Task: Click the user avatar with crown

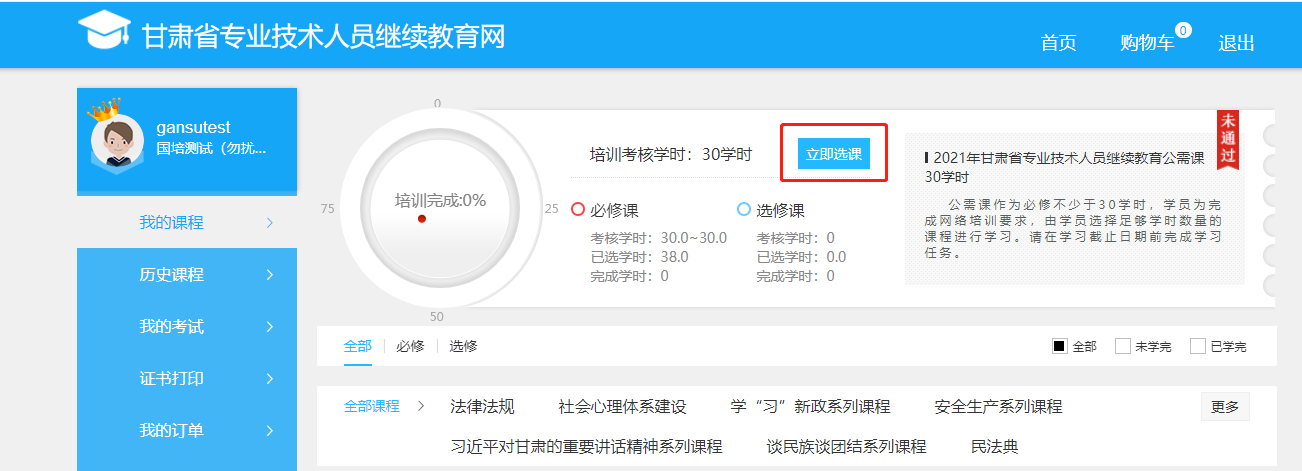Action: (x=116, y=139)
